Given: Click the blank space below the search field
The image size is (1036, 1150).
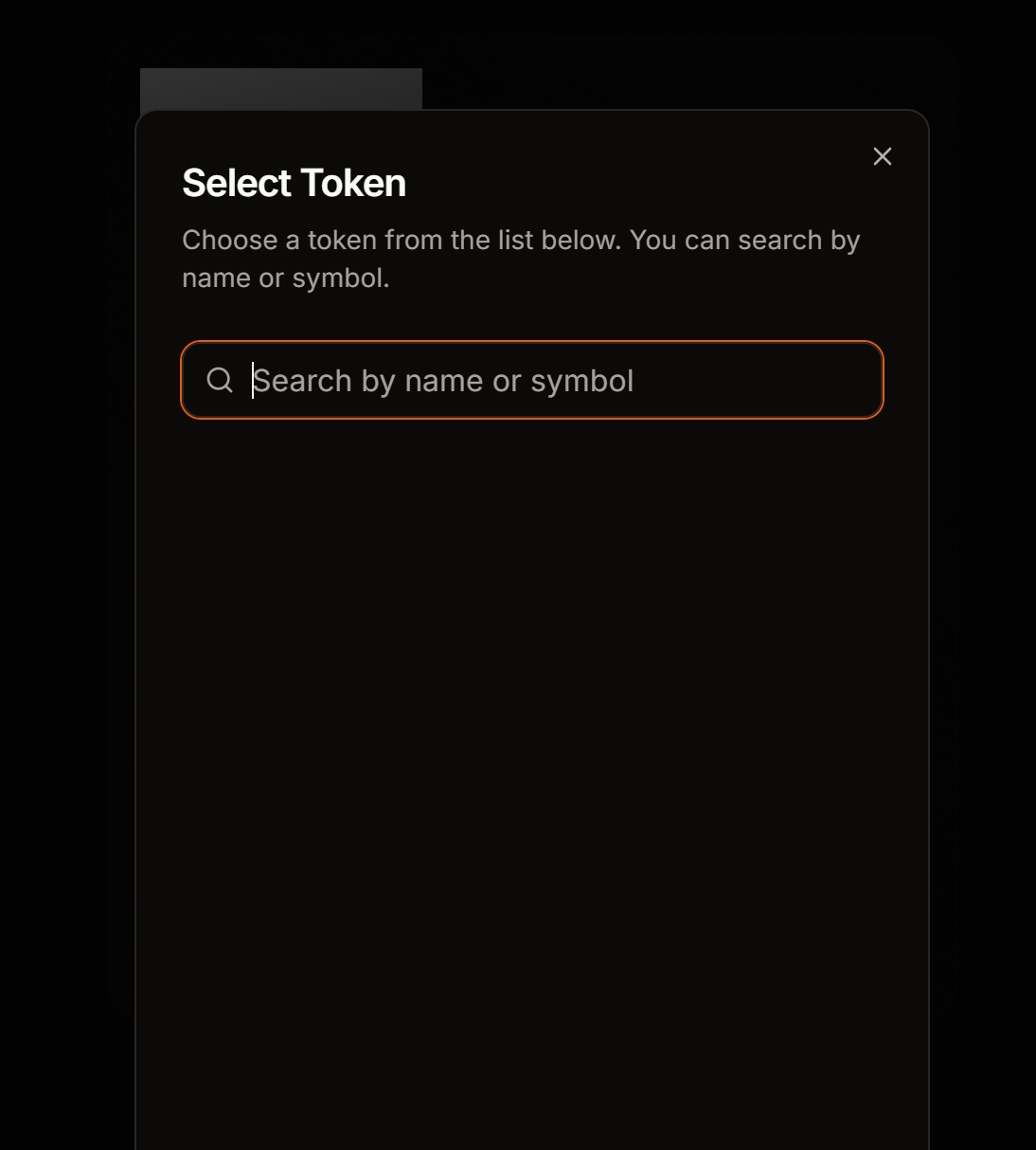Looking at the screenshot, I should 531,474.
